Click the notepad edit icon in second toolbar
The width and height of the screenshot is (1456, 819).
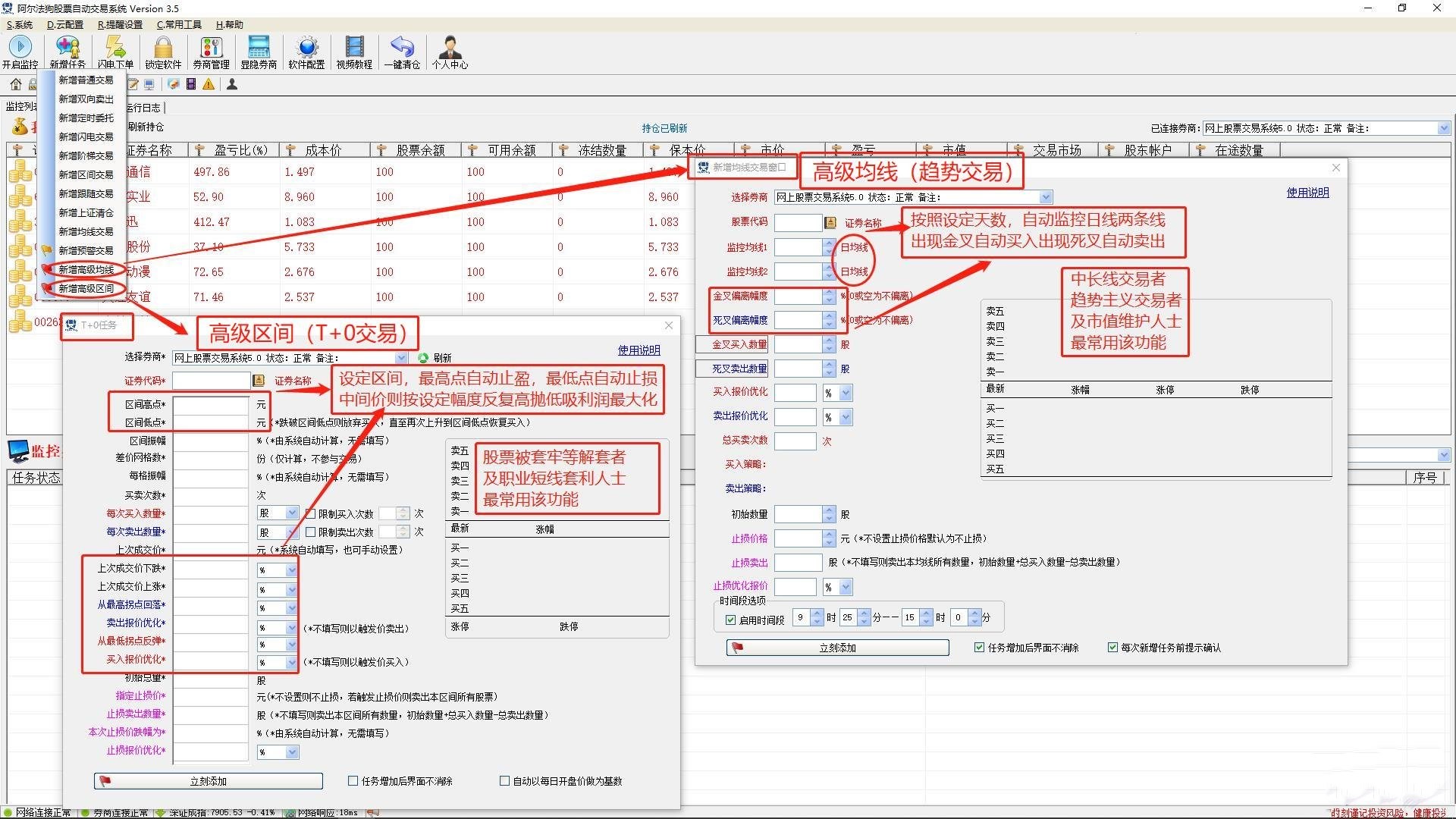133,84
